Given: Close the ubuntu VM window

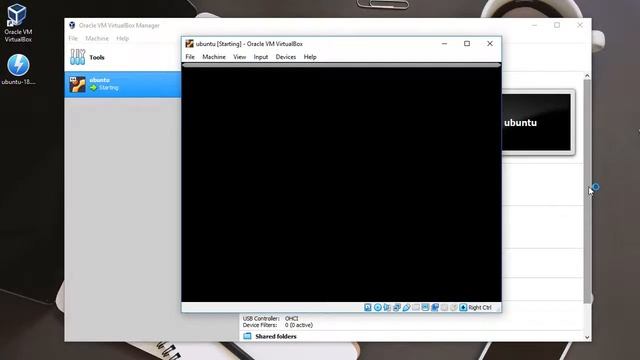Looking at the screenshot, I should [x=490, y=44].
